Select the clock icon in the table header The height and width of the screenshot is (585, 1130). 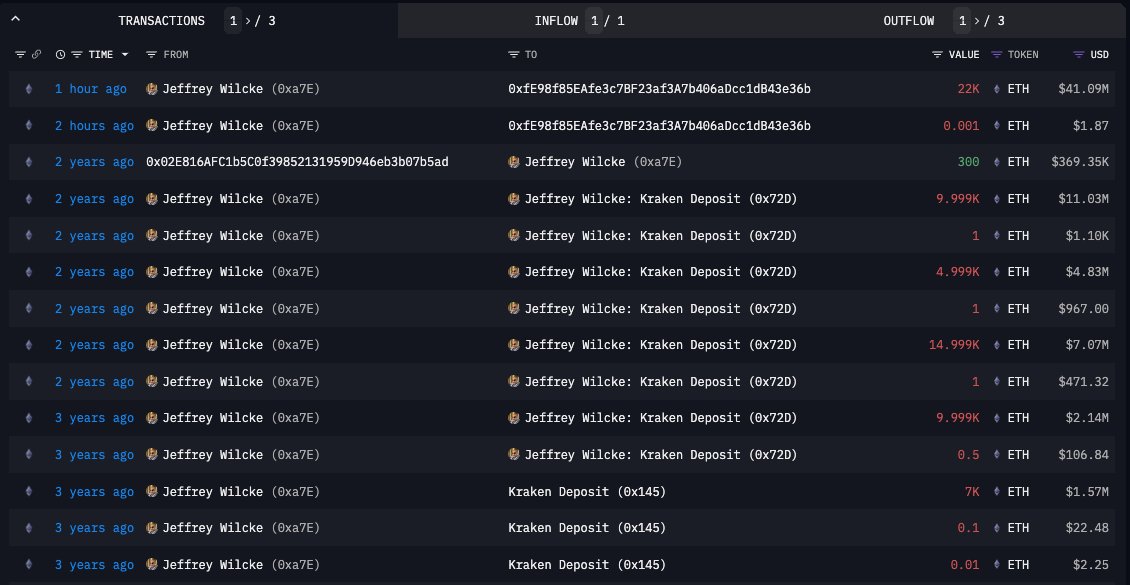point(60,55)
